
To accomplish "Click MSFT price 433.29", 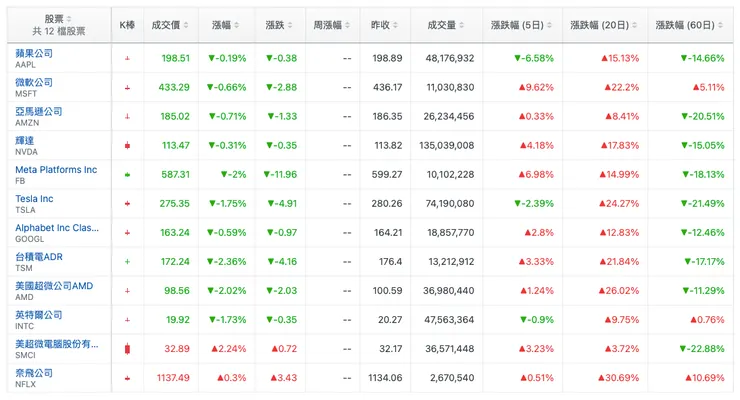I will pyautogui.click(x=174, y=88).
